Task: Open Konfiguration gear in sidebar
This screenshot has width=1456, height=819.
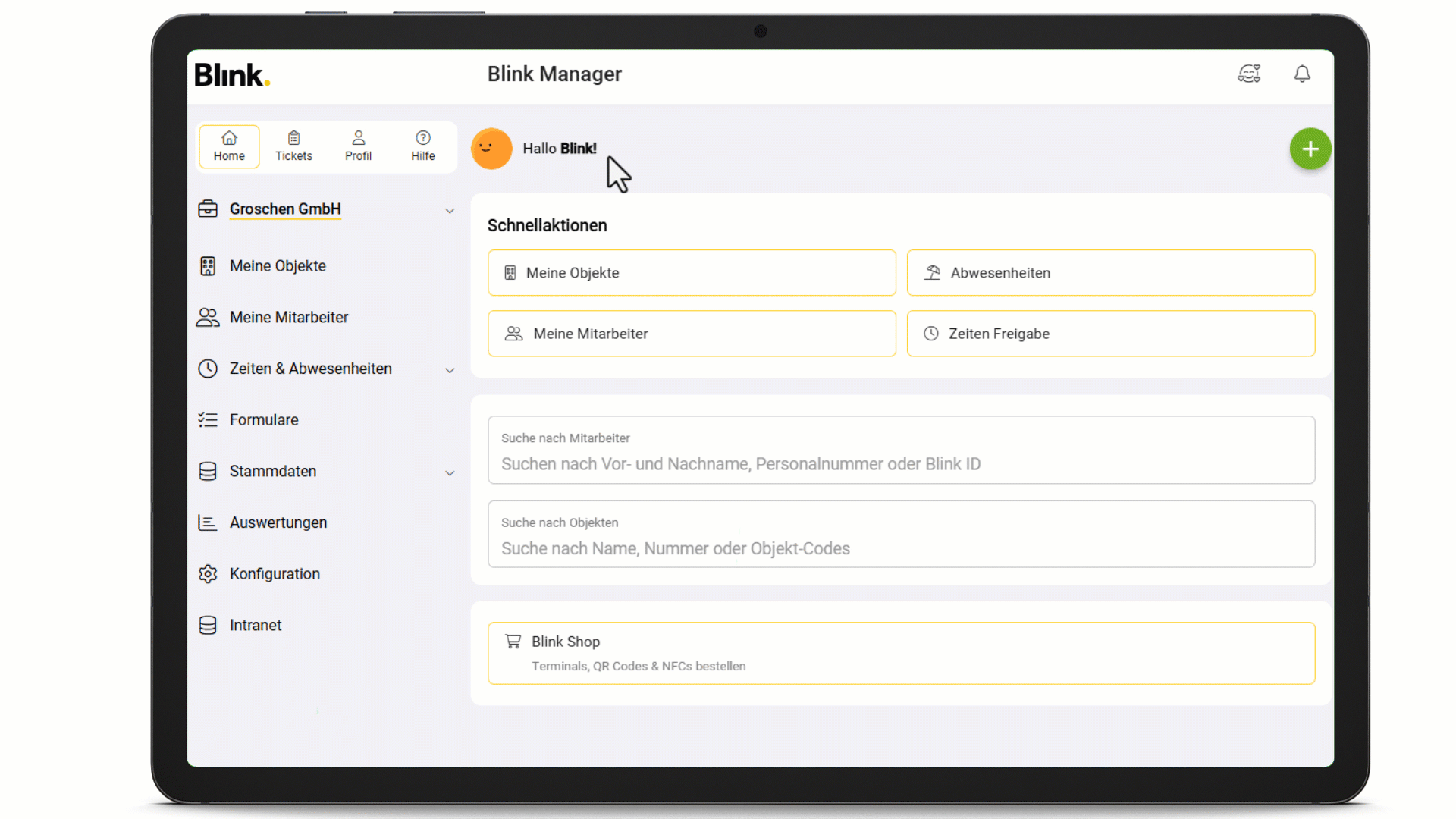Action: point(208,574)
